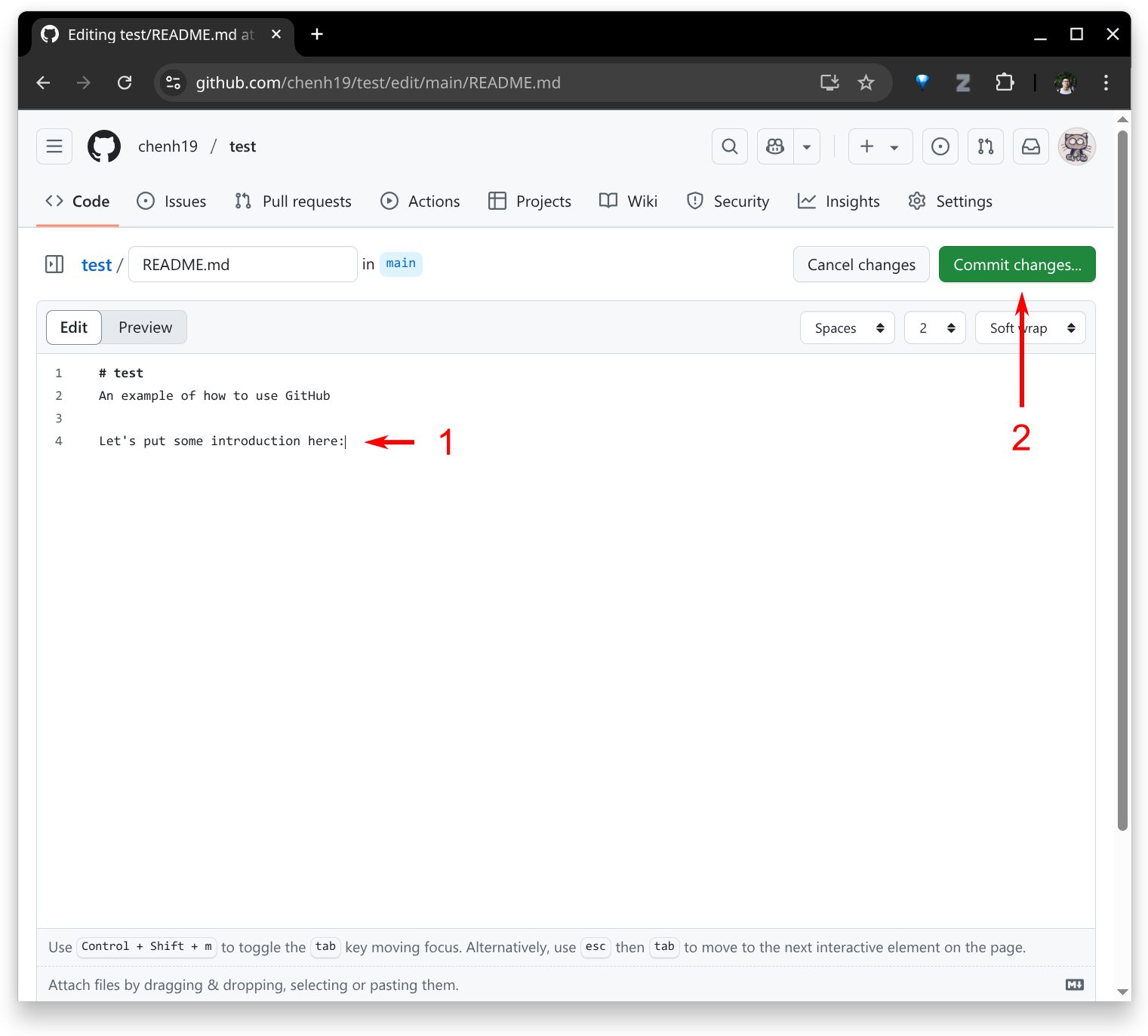Open the Projects tab
Image resolution: width=1148 pixels, height=1036 pixels.
(x=530, y=201)
